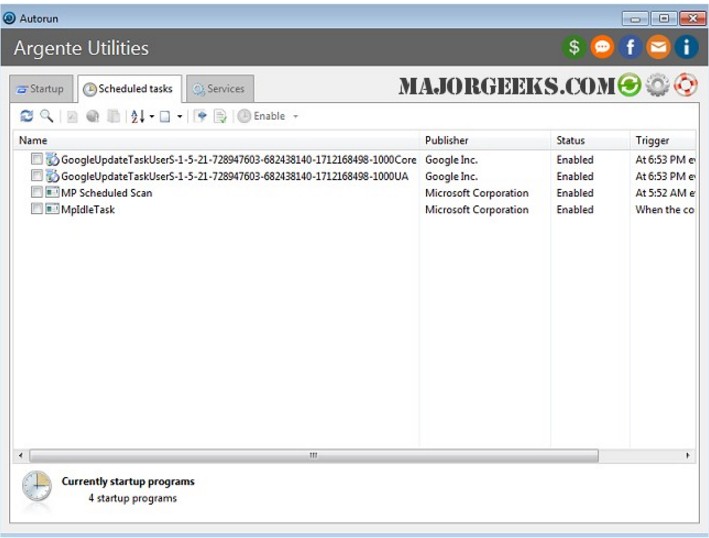Sort by the Status column header
The image size is (709, 538).
point(590,141)
